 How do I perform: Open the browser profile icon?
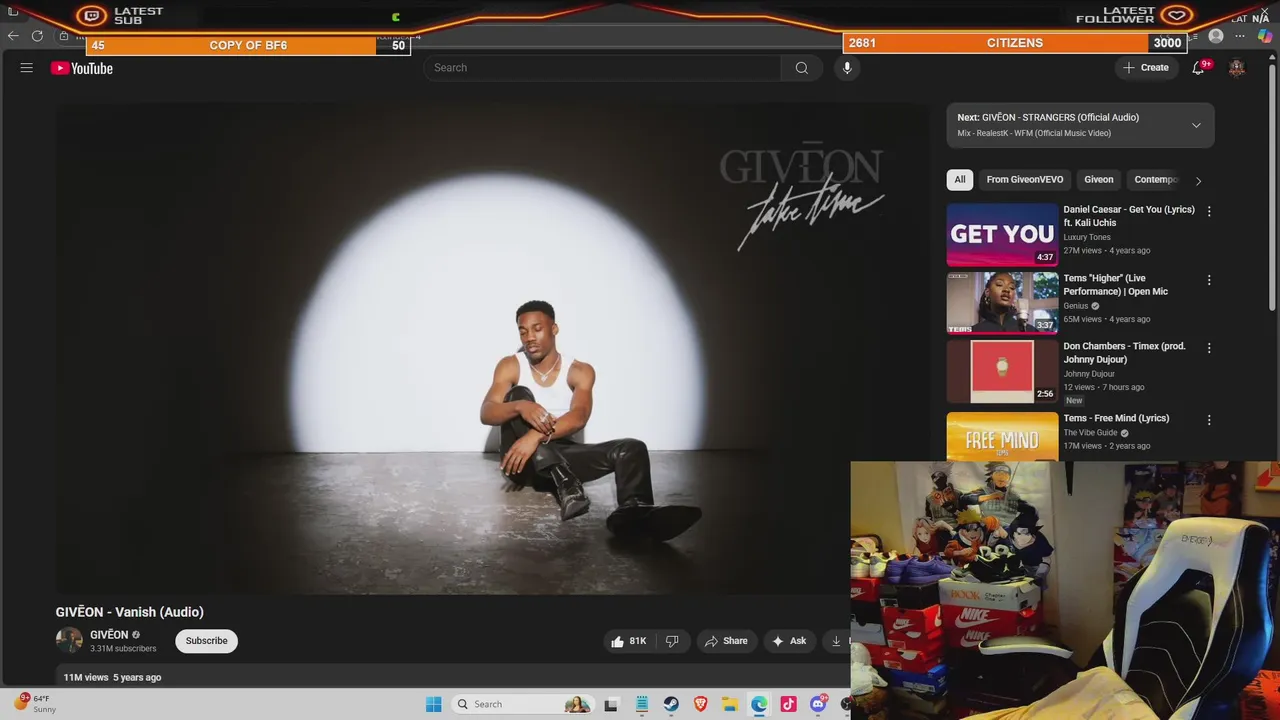[x=1216, y=36]
